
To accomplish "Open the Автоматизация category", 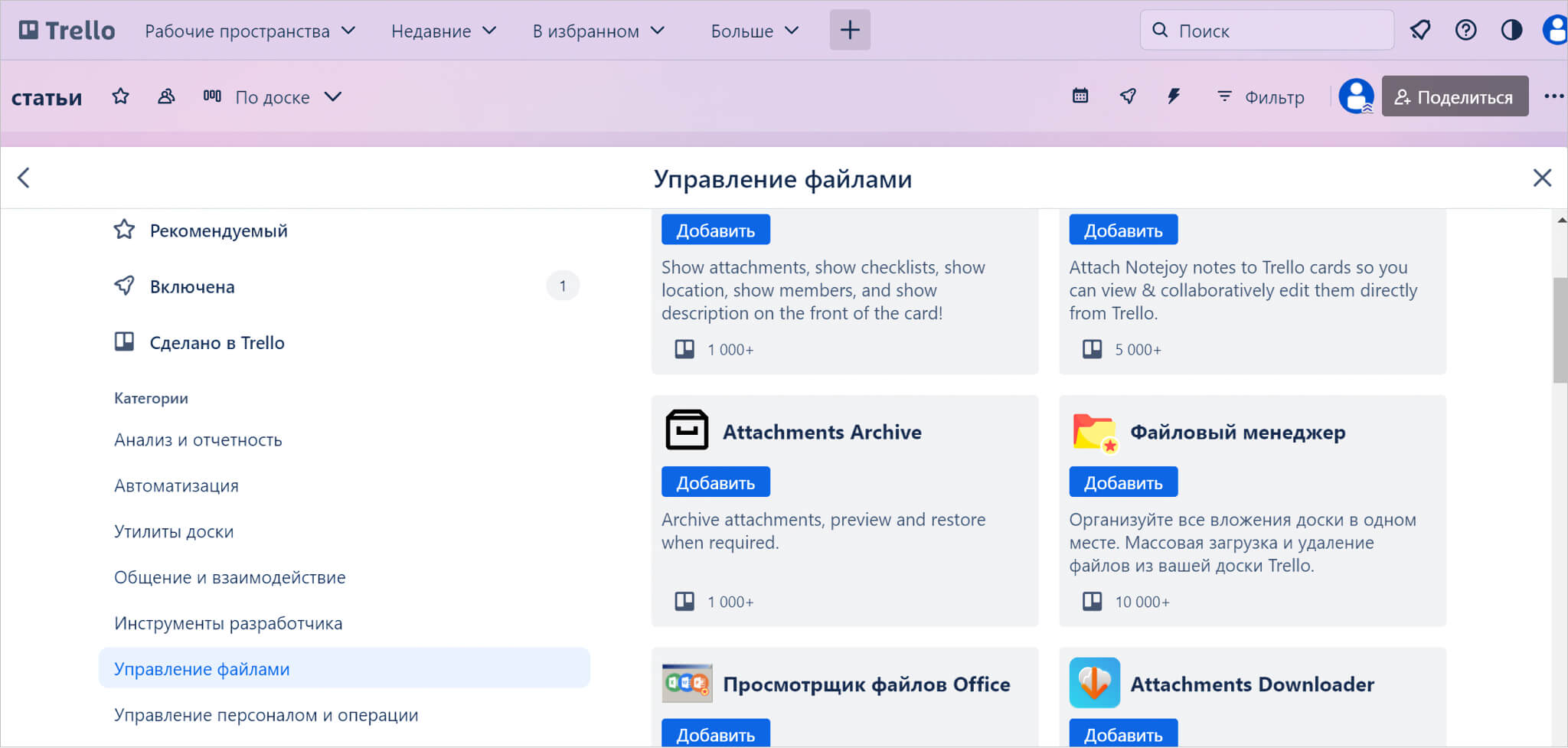I will pos(176,486).
